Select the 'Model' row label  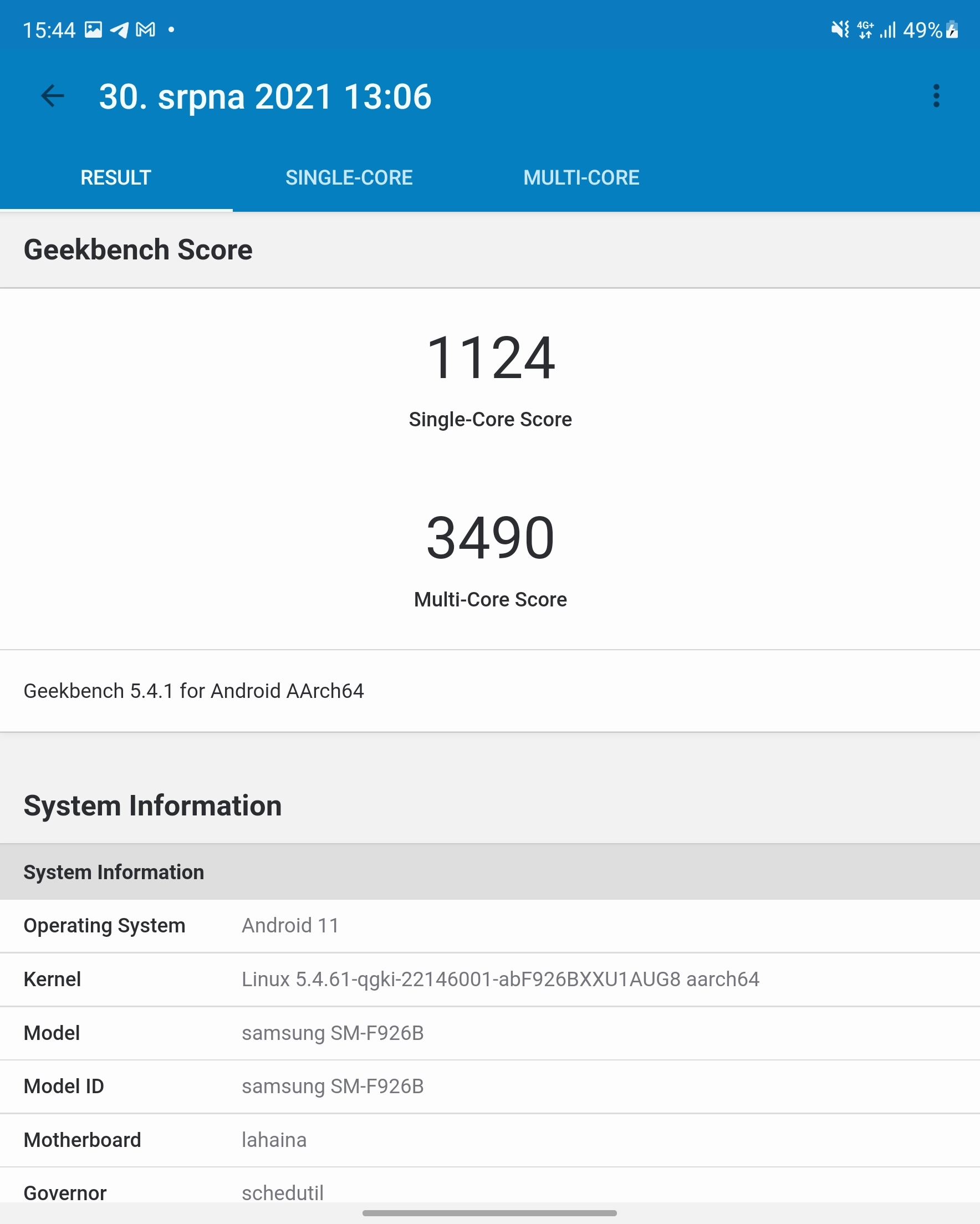52,1033
